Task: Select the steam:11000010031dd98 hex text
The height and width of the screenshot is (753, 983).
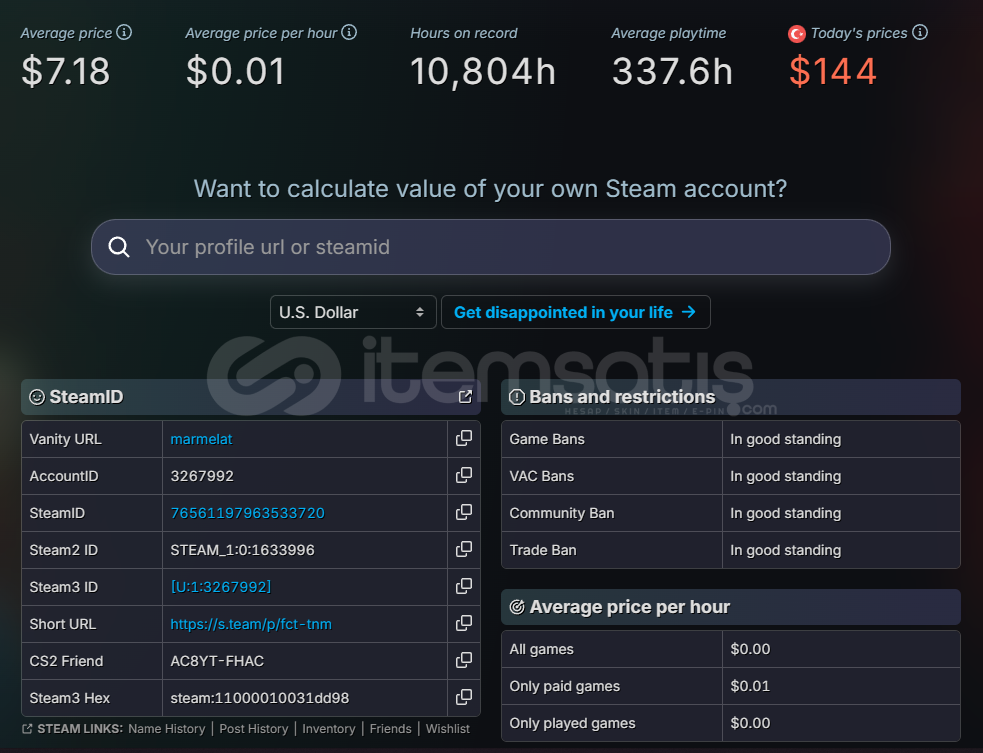Action: point(260,698)
